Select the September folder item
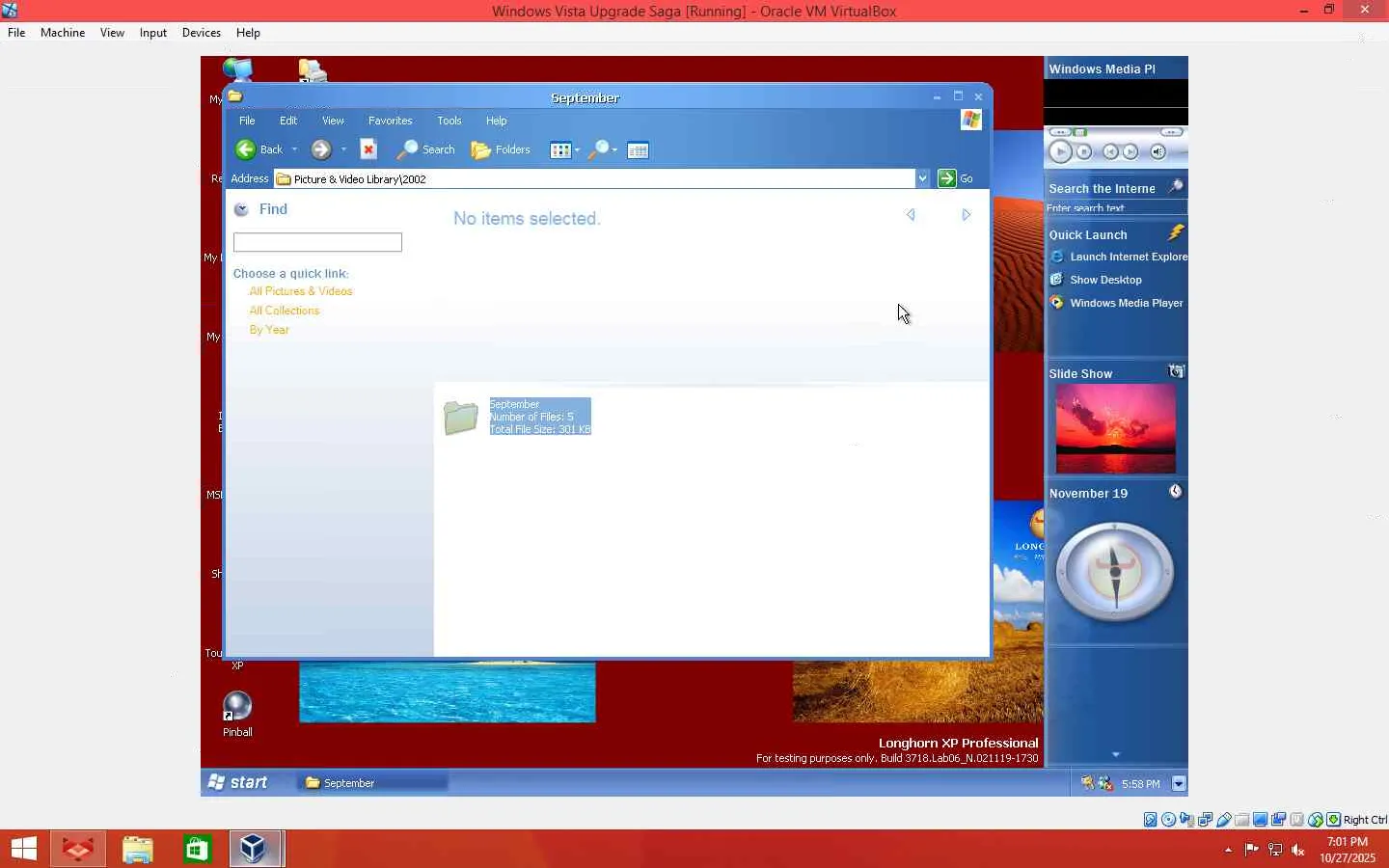The width and height of the screenshot is (1389, 868). coord(518,417)
